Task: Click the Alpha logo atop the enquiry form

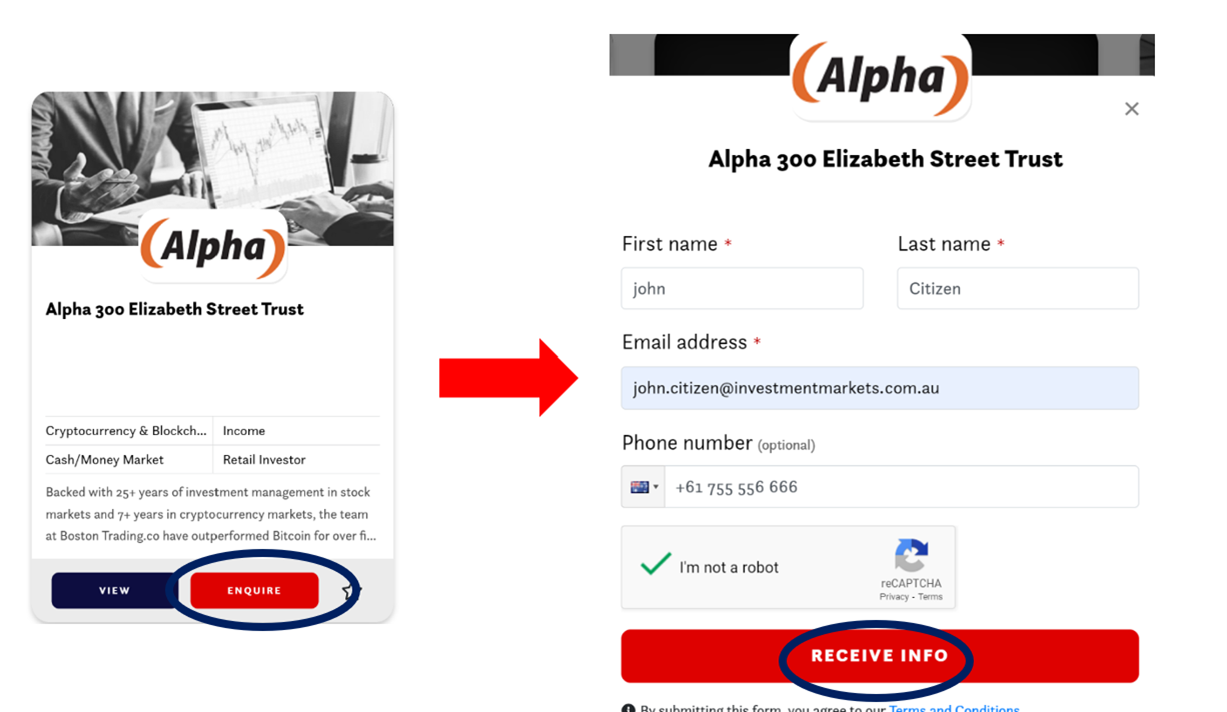Action: click(880, 78)
